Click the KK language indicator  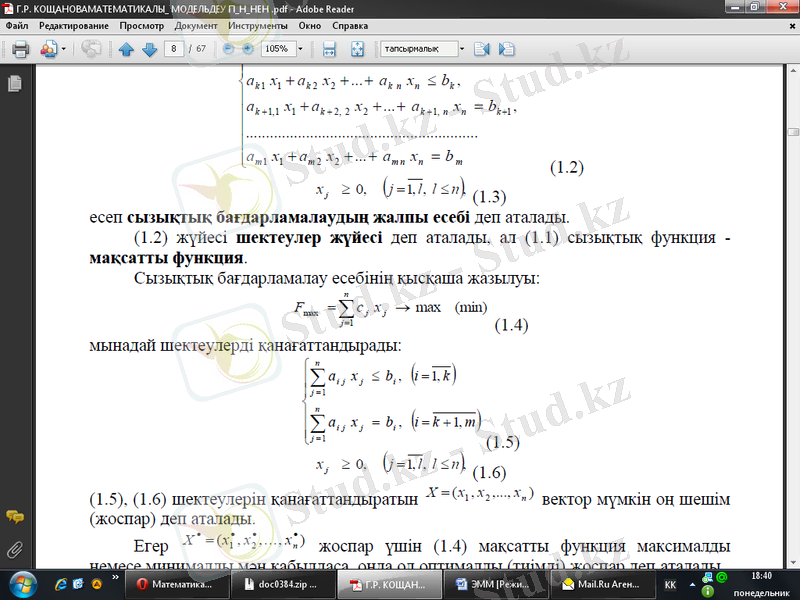point(670,585)
